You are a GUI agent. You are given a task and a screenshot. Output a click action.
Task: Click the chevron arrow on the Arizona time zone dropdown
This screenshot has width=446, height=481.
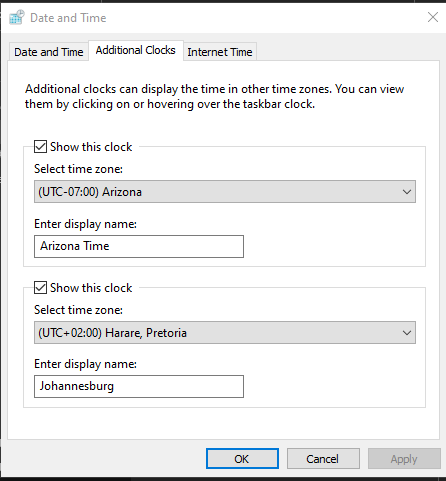406,192
